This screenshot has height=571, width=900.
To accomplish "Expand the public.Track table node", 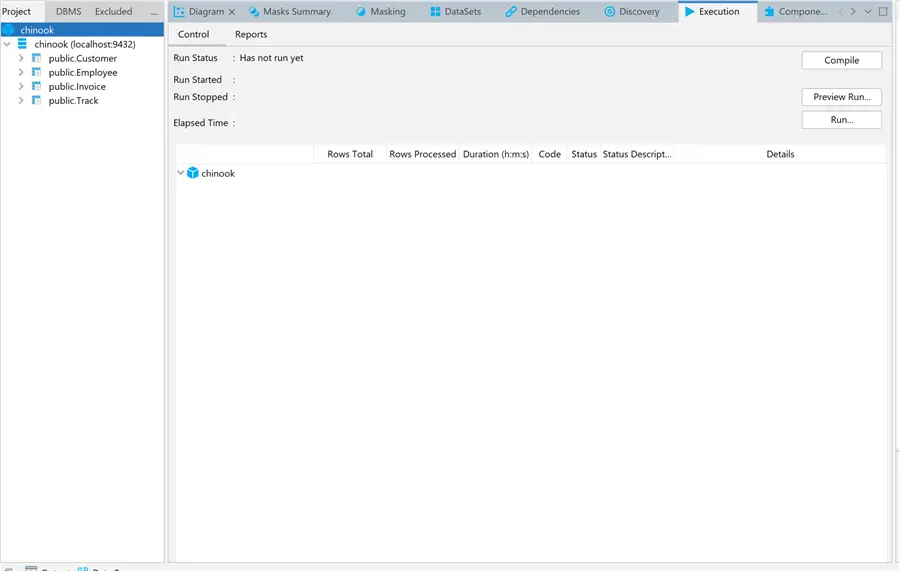I will 21,100.
